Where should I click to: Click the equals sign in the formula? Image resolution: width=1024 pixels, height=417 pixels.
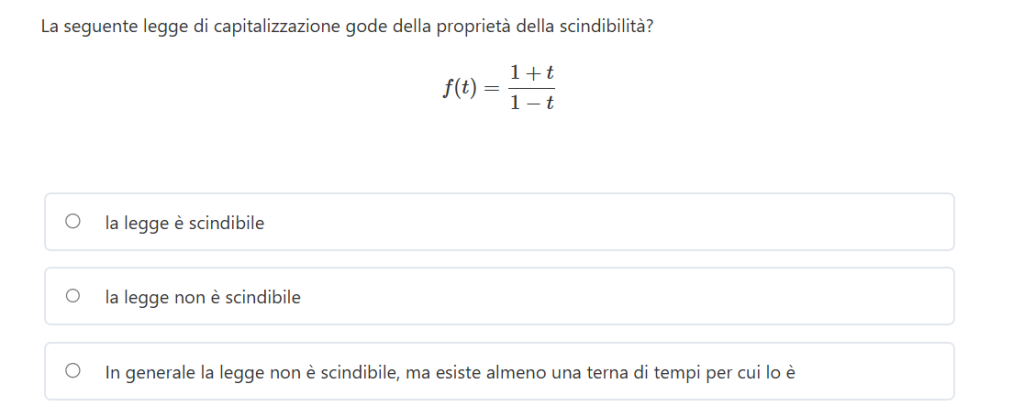[x=488, y=88]
